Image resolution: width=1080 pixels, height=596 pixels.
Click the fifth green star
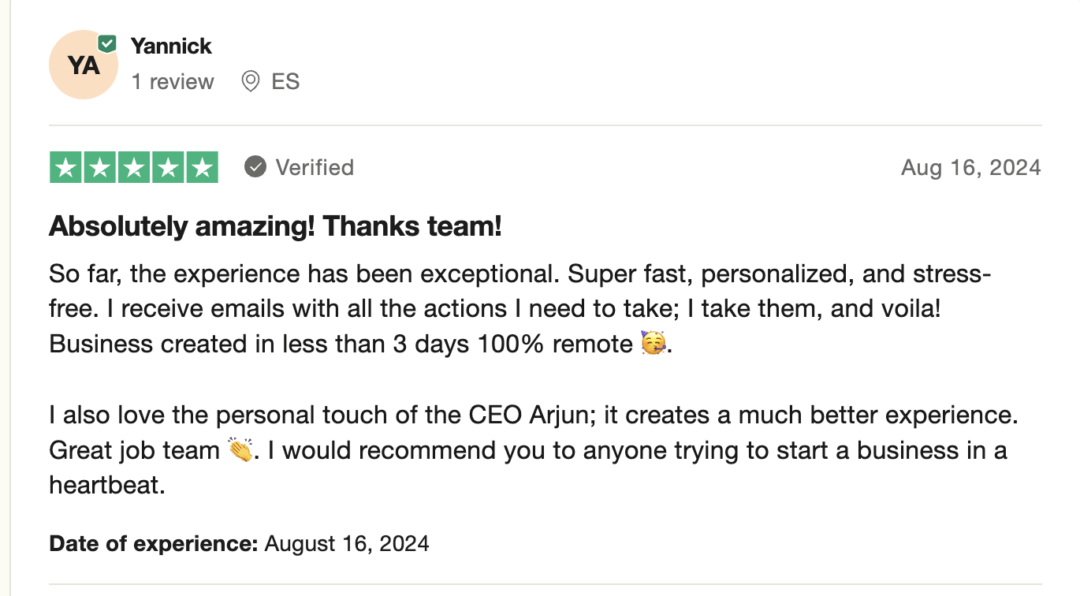coord(202,167)
